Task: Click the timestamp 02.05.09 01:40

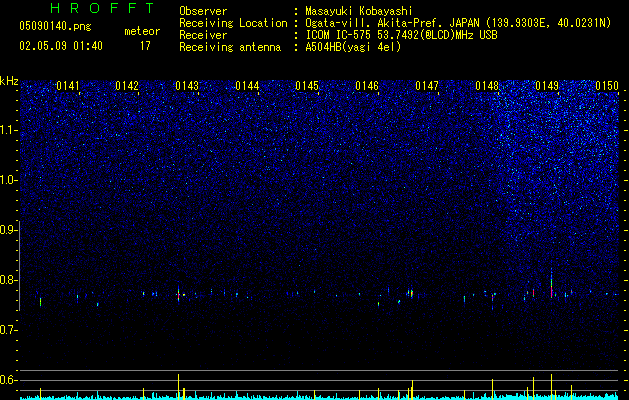Action: click(61, 46)
